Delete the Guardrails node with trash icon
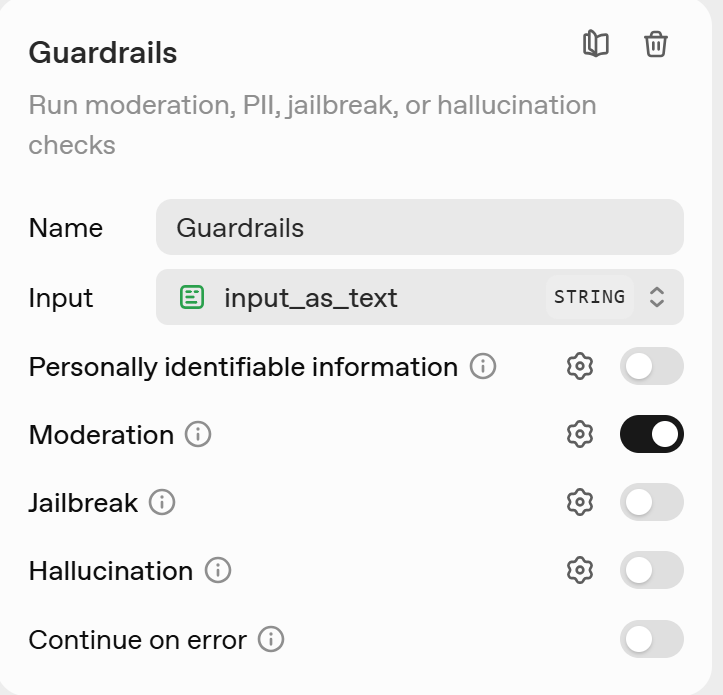This screenshot has height=695, width=723. coord(656,44)
